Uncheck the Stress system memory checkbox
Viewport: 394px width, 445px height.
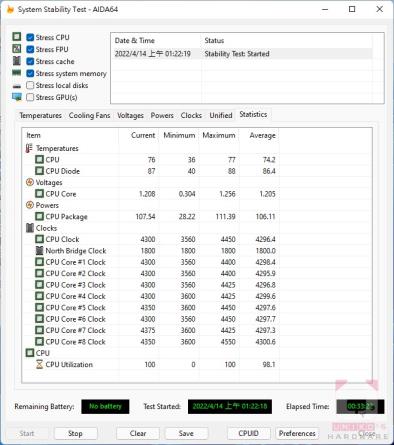coord(30,73)
